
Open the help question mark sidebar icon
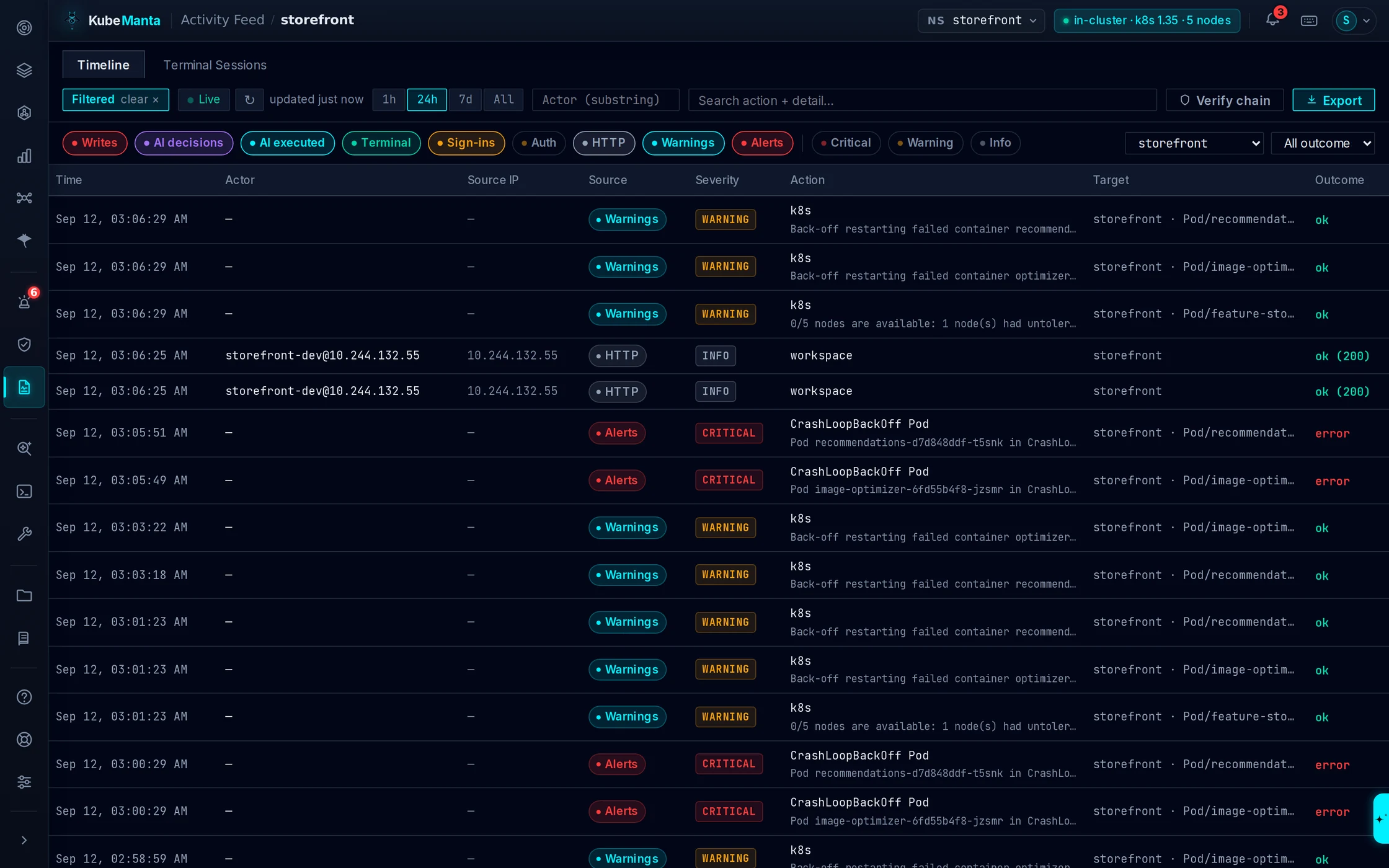pos(24,697)
